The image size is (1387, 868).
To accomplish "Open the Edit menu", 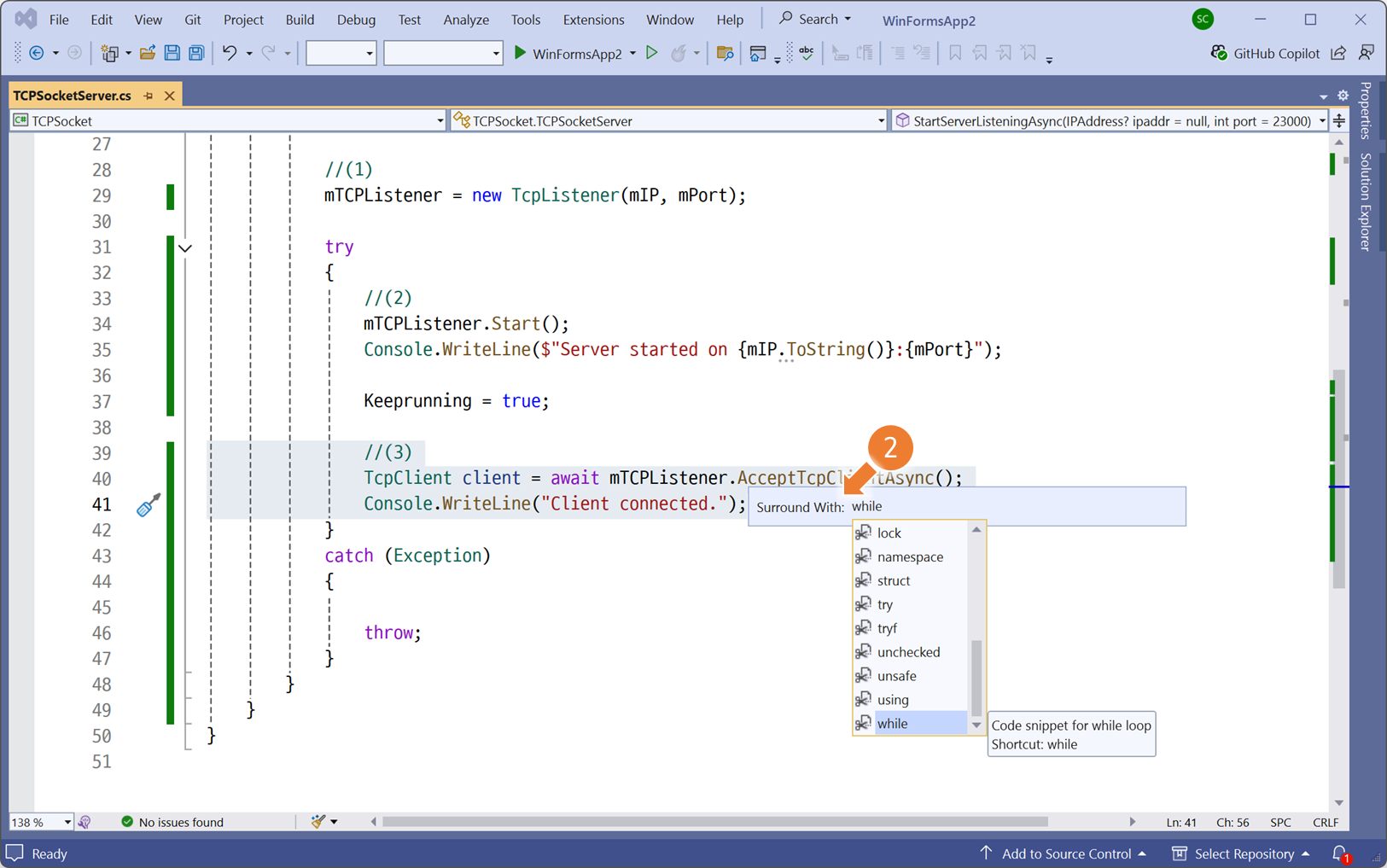I will coord(102,19).
